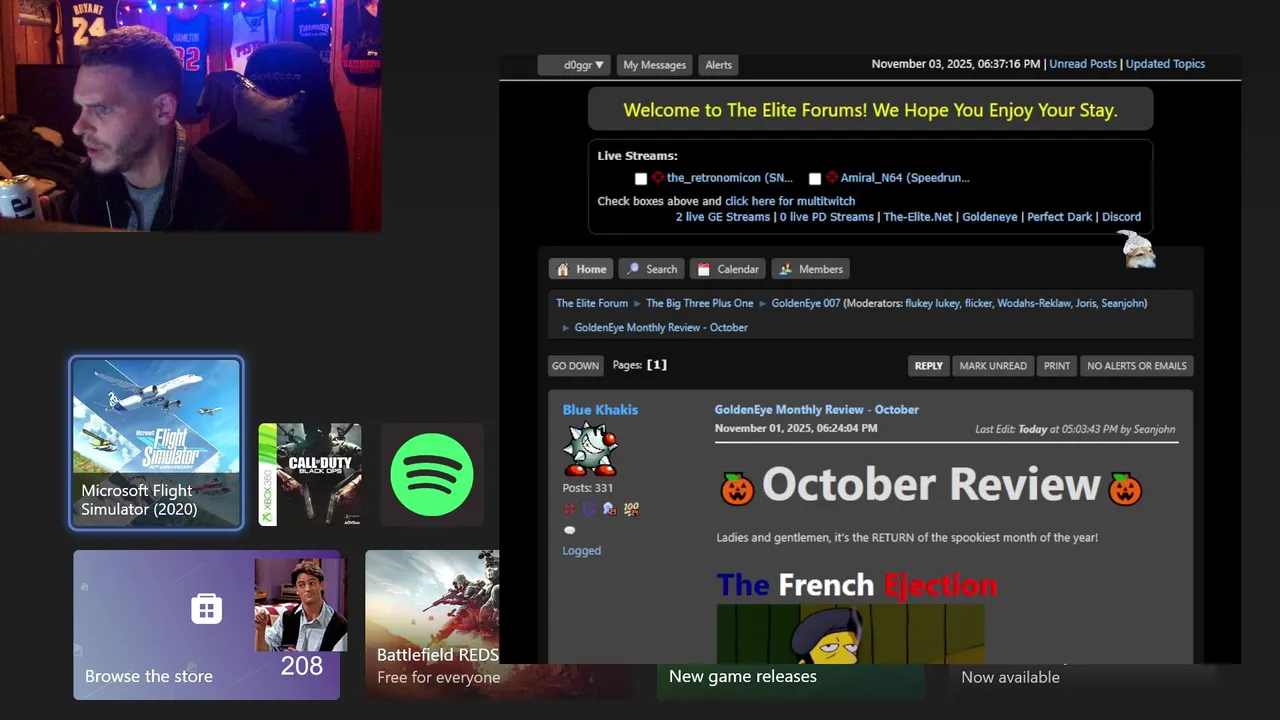Go to the Home menu tab

(x=581, y=269)
